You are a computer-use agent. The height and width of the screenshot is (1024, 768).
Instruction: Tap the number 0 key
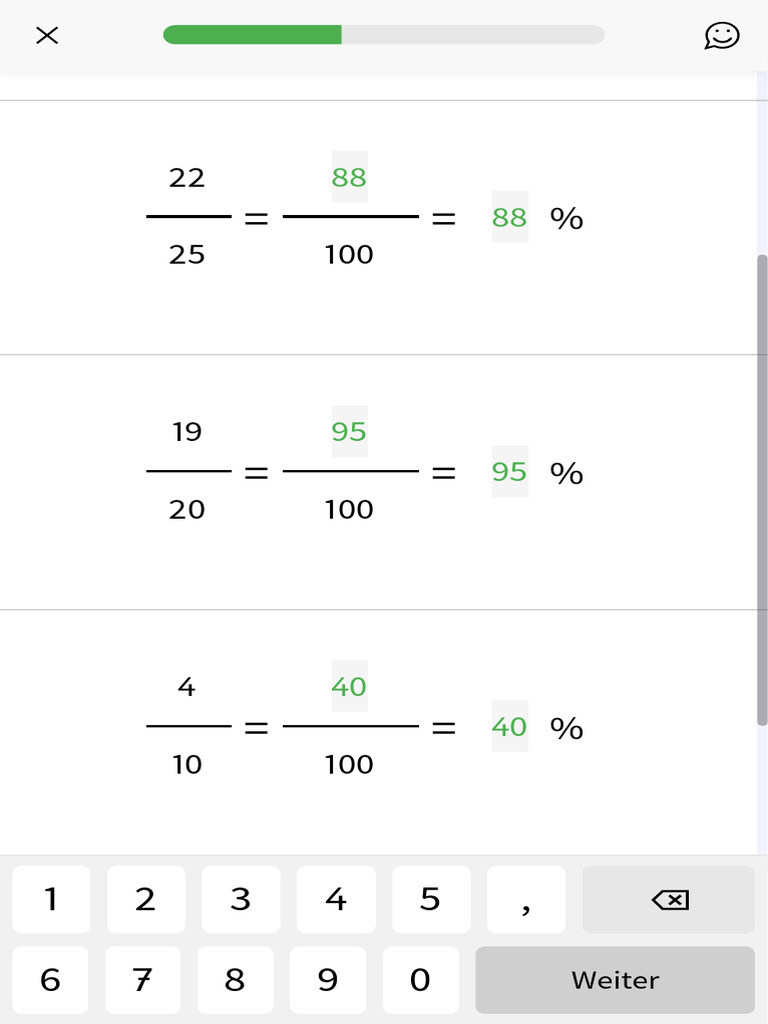click(x=420, y=980)
